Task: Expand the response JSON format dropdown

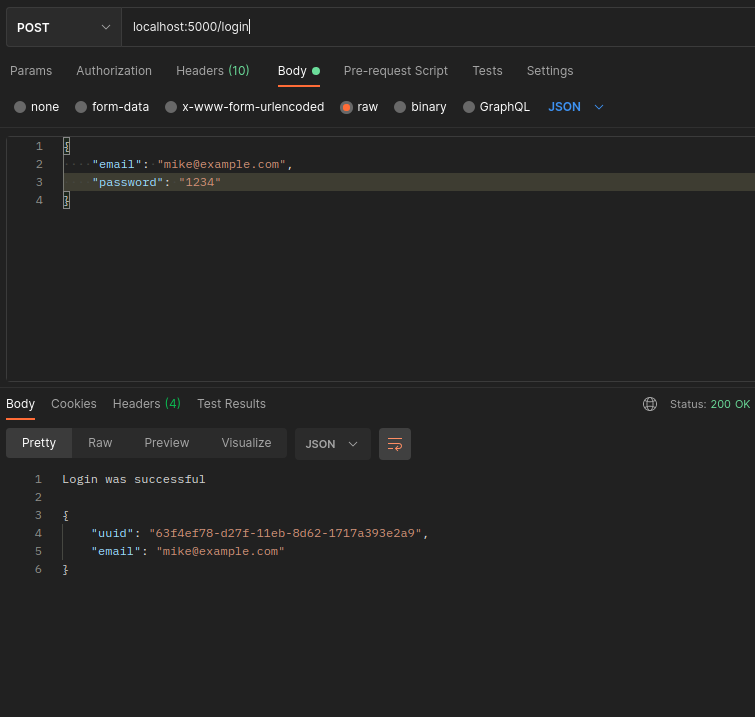Action: pyautogui.click(x=333, y=443)
